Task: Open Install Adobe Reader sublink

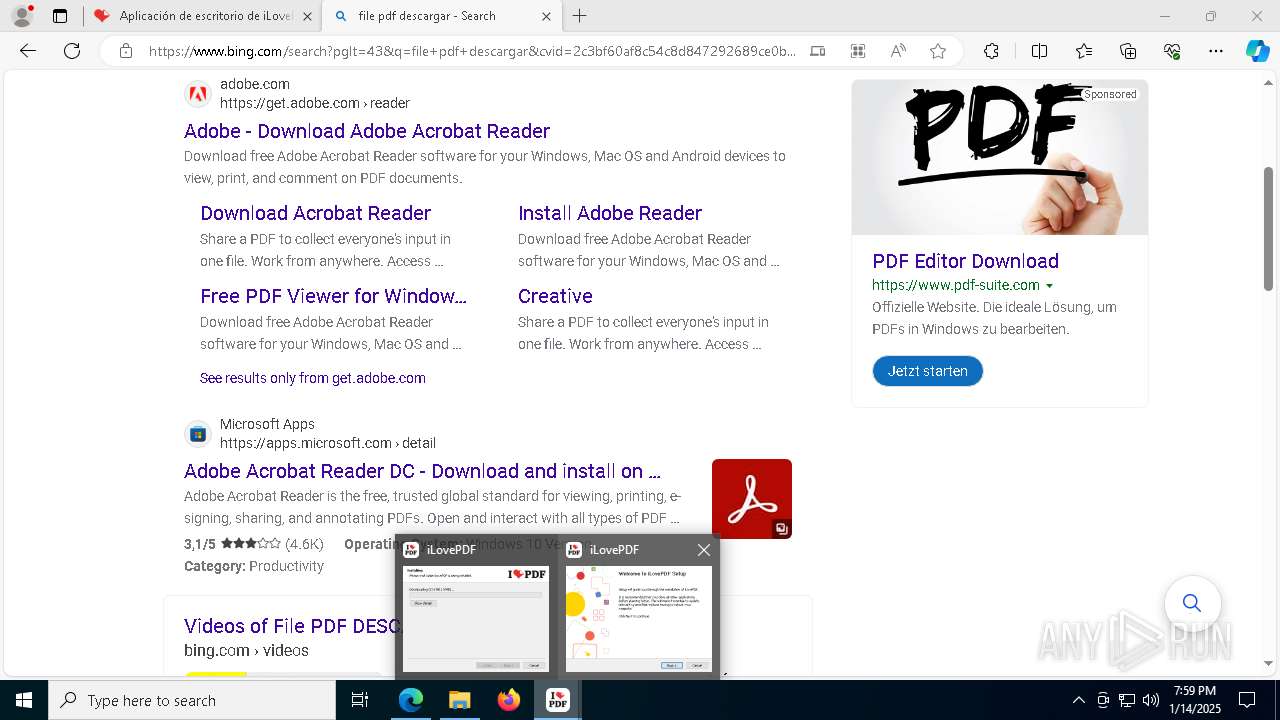Action: (x=610, y=213)
